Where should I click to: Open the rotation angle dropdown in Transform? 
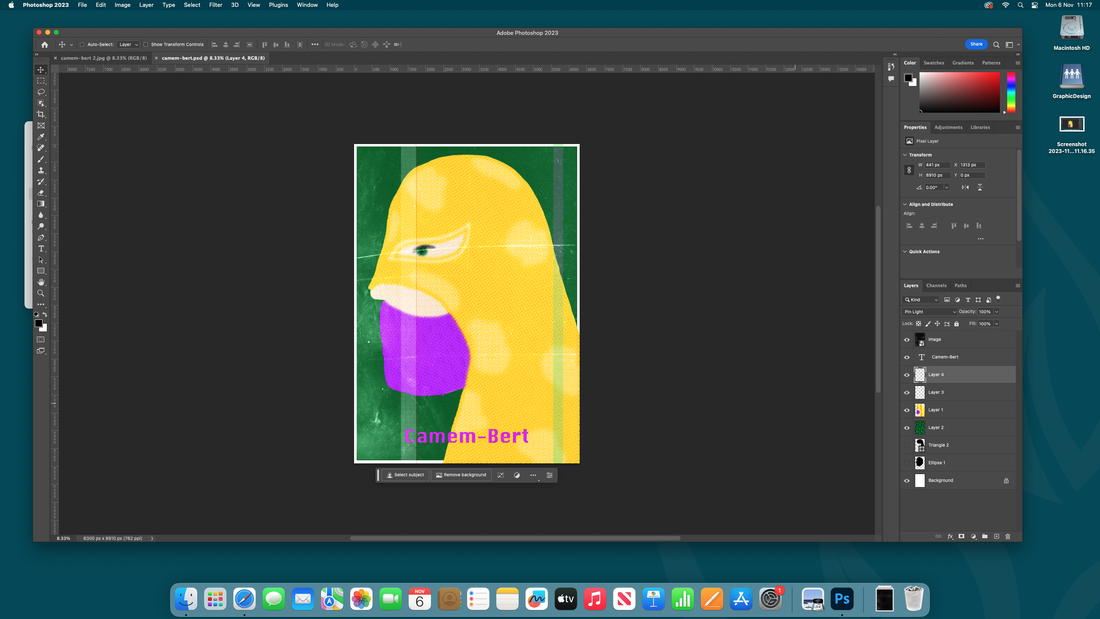point(946,187)
